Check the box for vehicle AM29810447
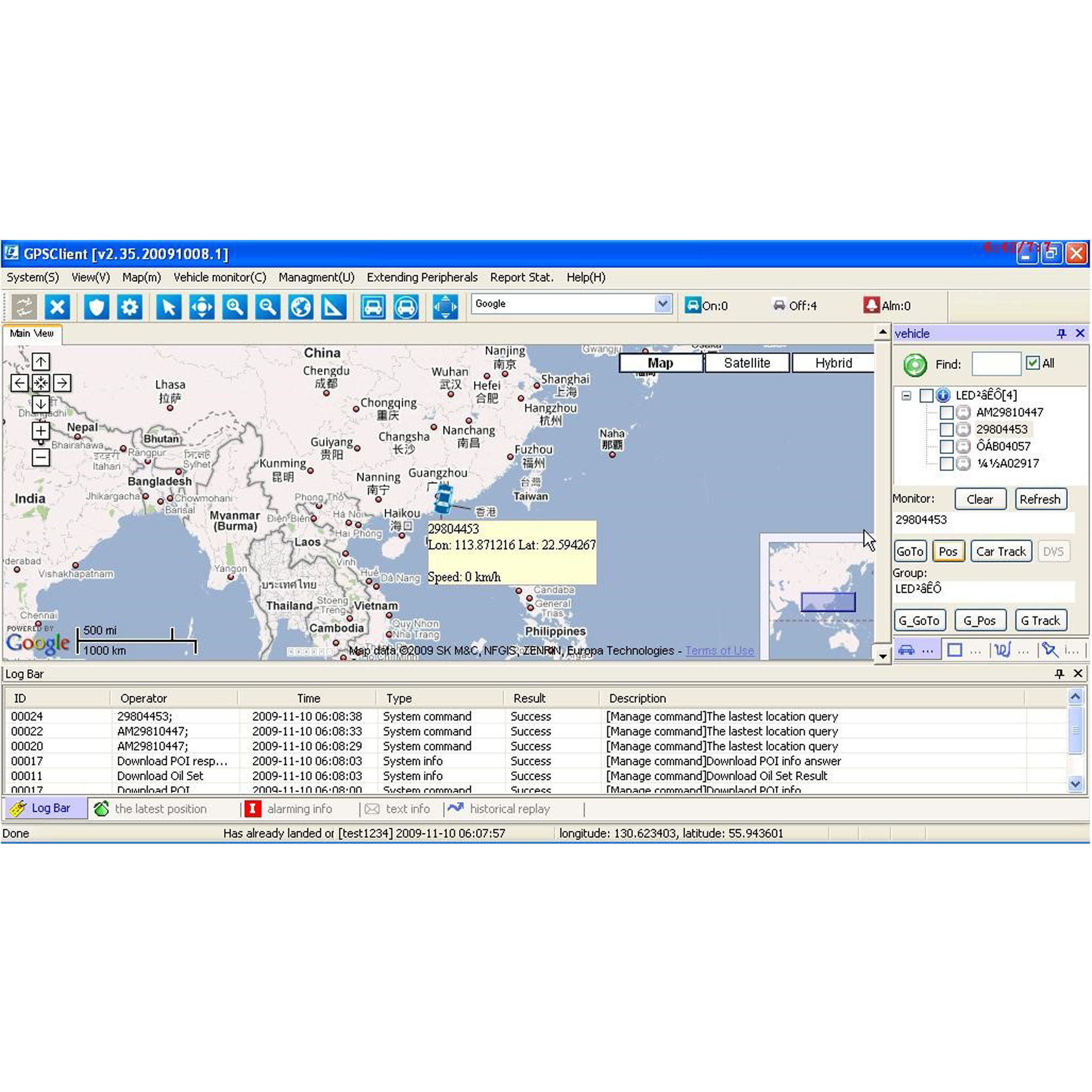 946,413
